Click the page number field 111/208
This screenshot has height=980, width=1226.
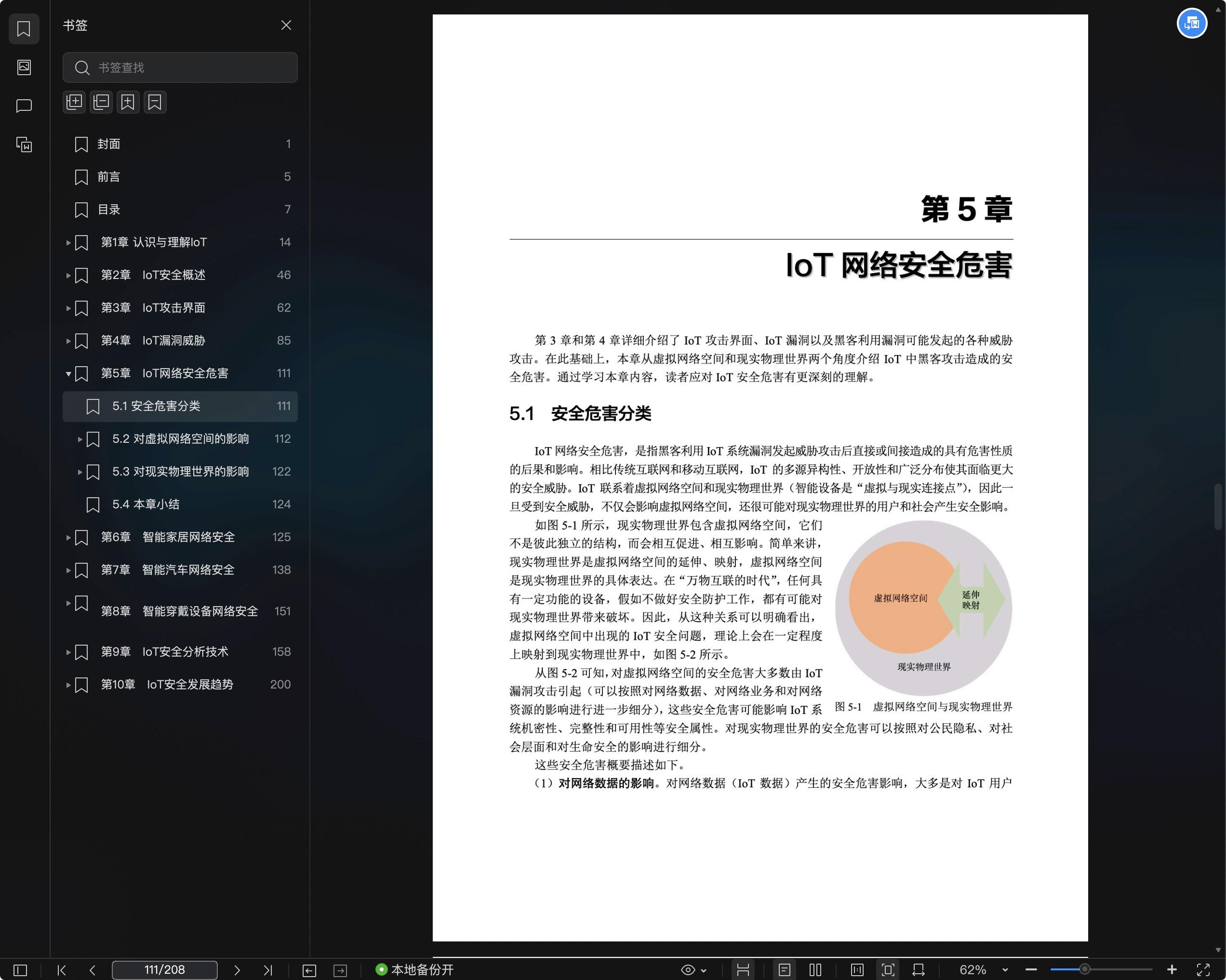pos(164,970)
